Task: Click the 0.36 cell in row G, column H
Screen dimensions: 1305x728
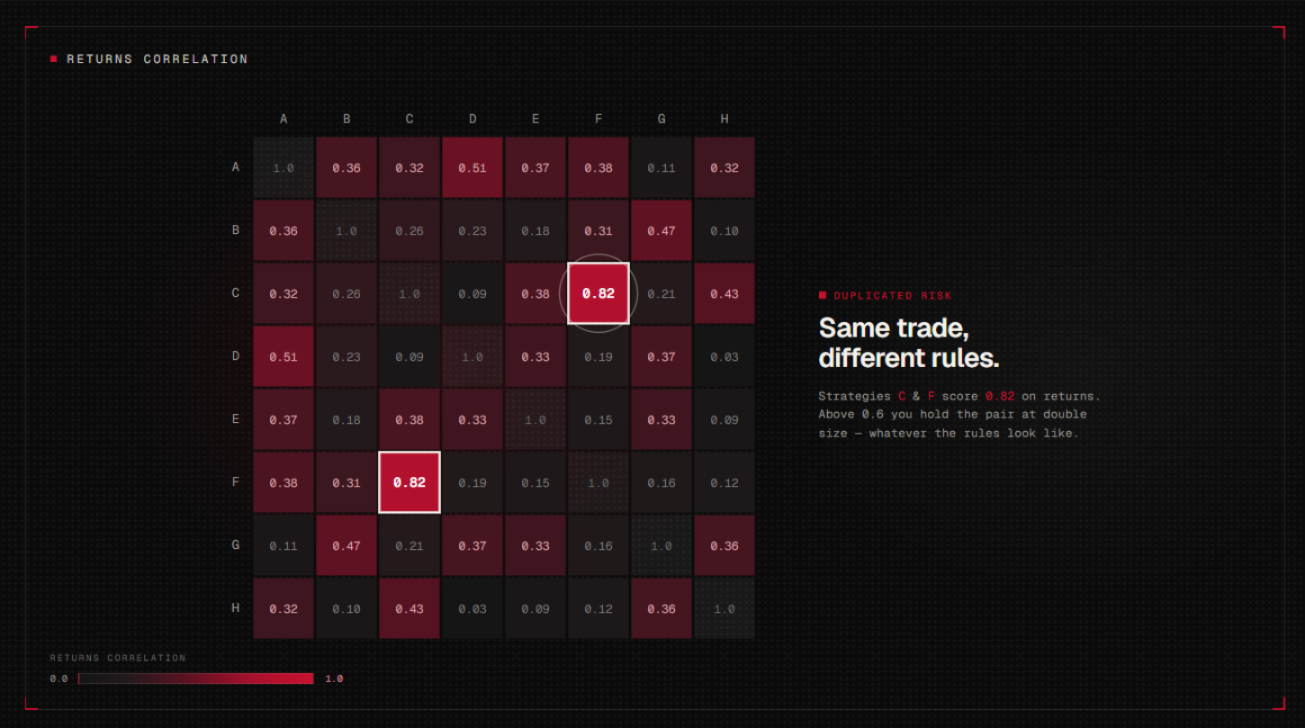Action: click(x=724, y=545)
